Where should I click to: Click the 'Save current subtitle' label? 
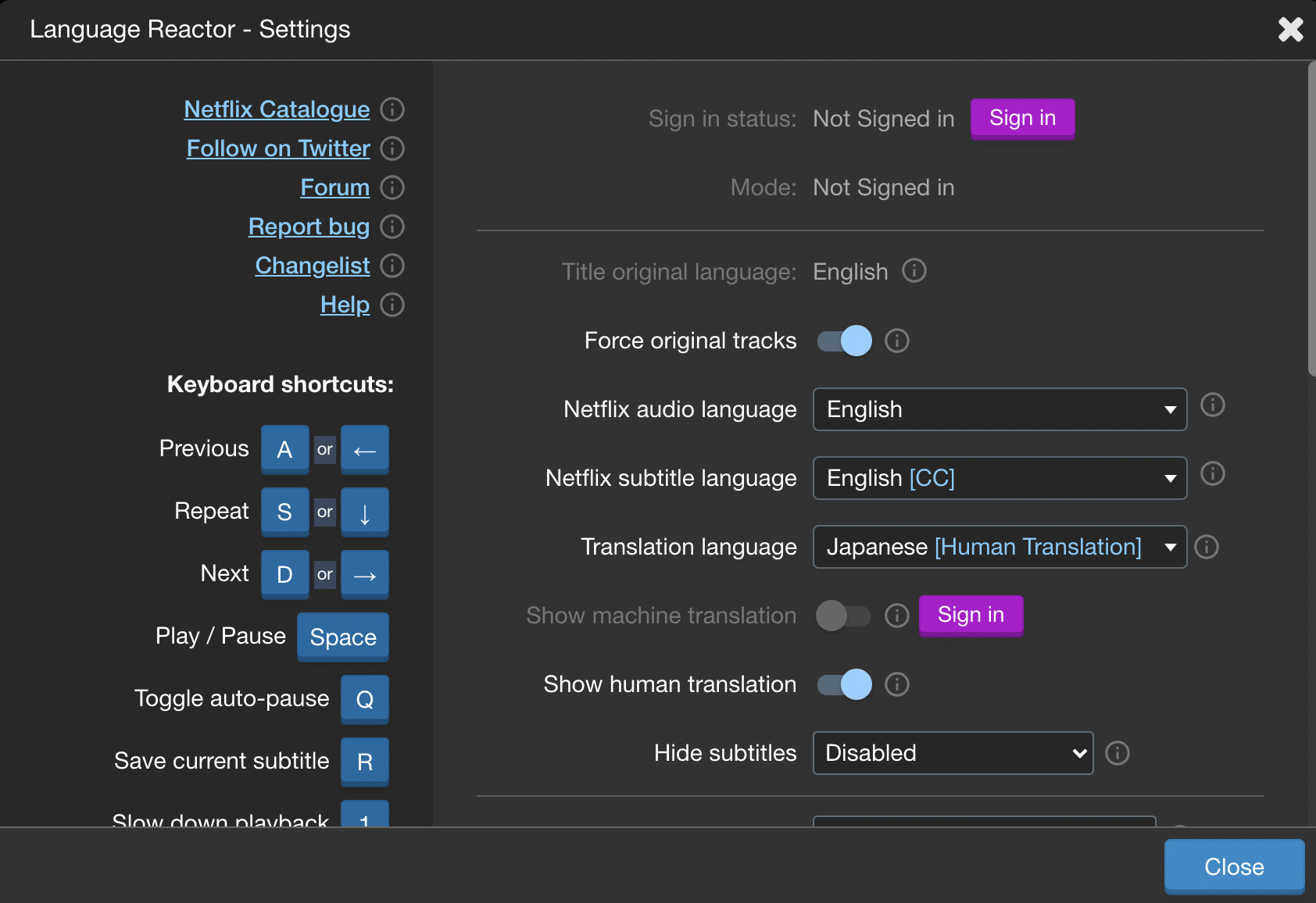[x=222, y=761]
